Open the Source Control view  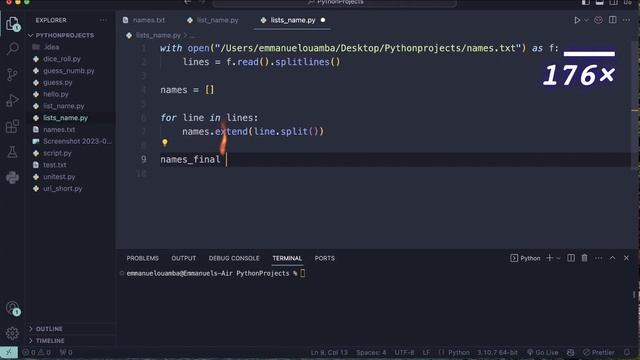click(13, 75)
